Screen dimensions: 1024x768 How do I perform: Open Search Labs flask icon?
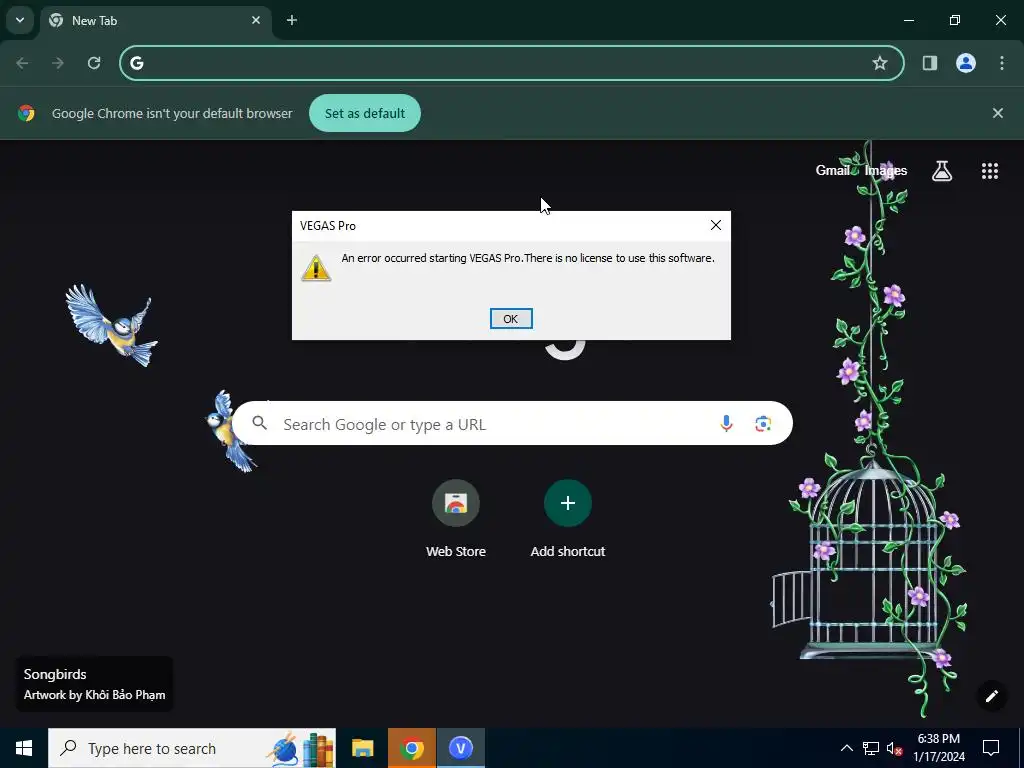942,170
